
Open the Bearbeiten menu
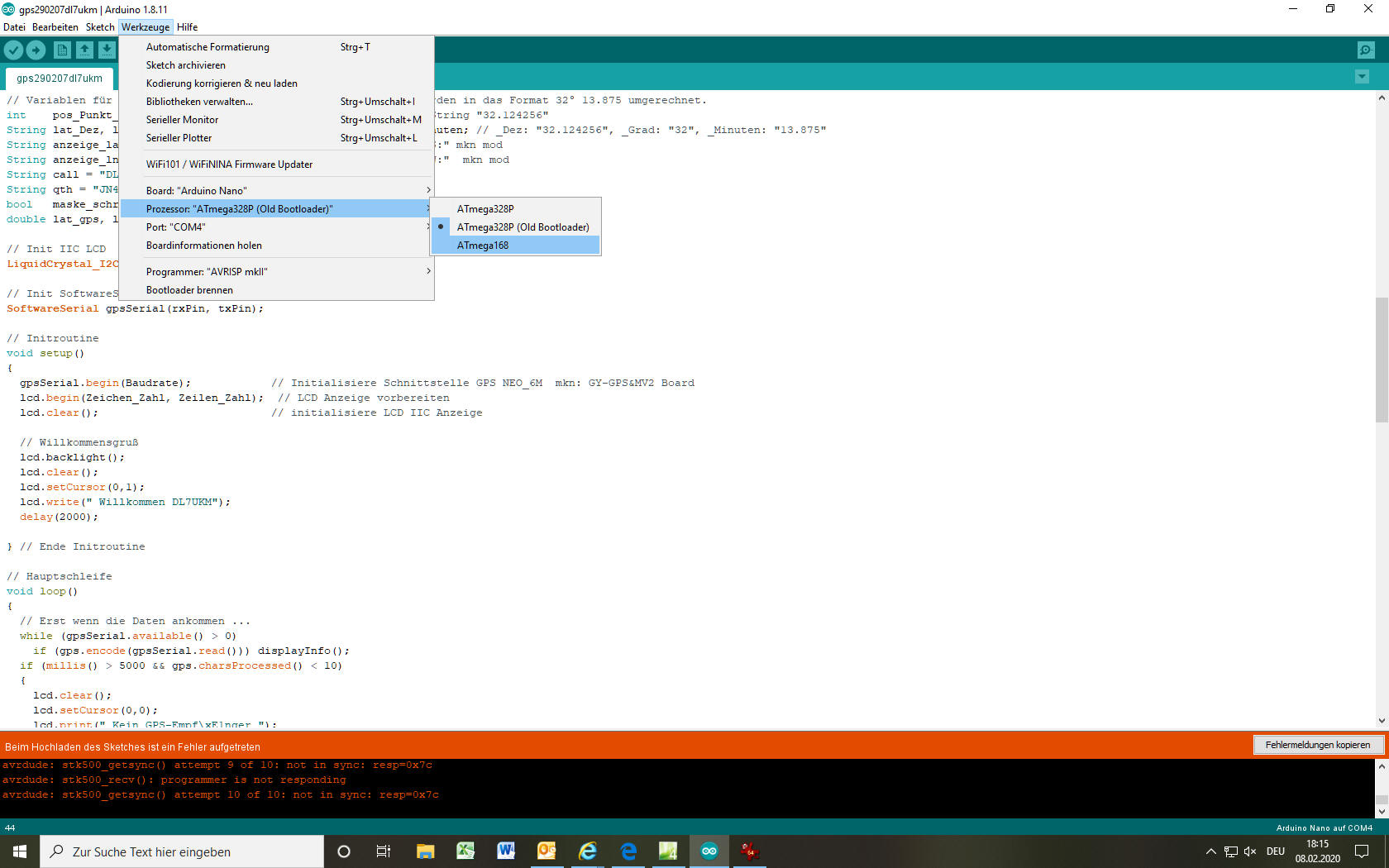coord(55,27)
